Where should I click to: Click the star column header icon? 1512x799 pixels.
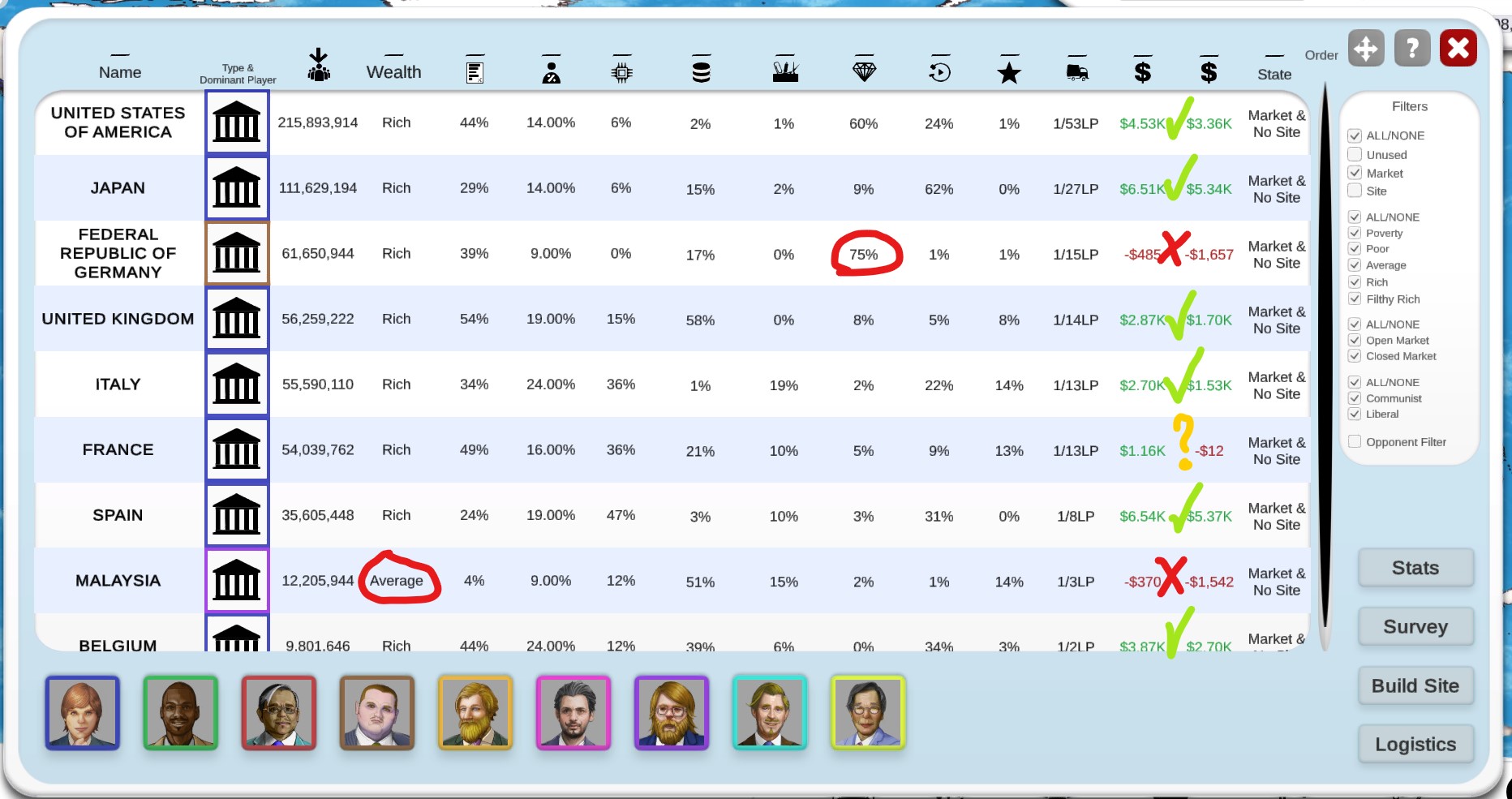[x=1009, y=73]
